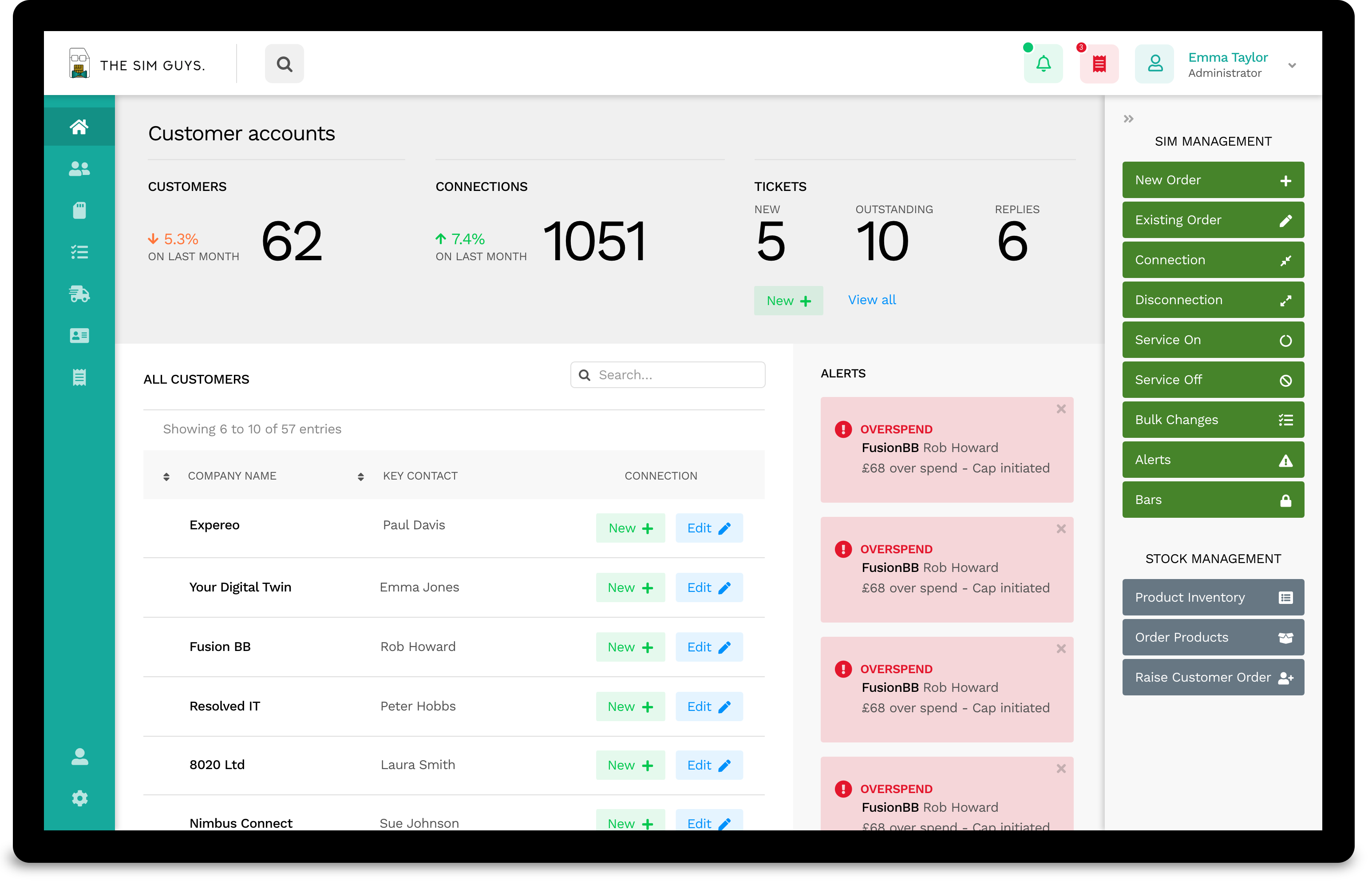Open the search icon in header

pos(284,64)
